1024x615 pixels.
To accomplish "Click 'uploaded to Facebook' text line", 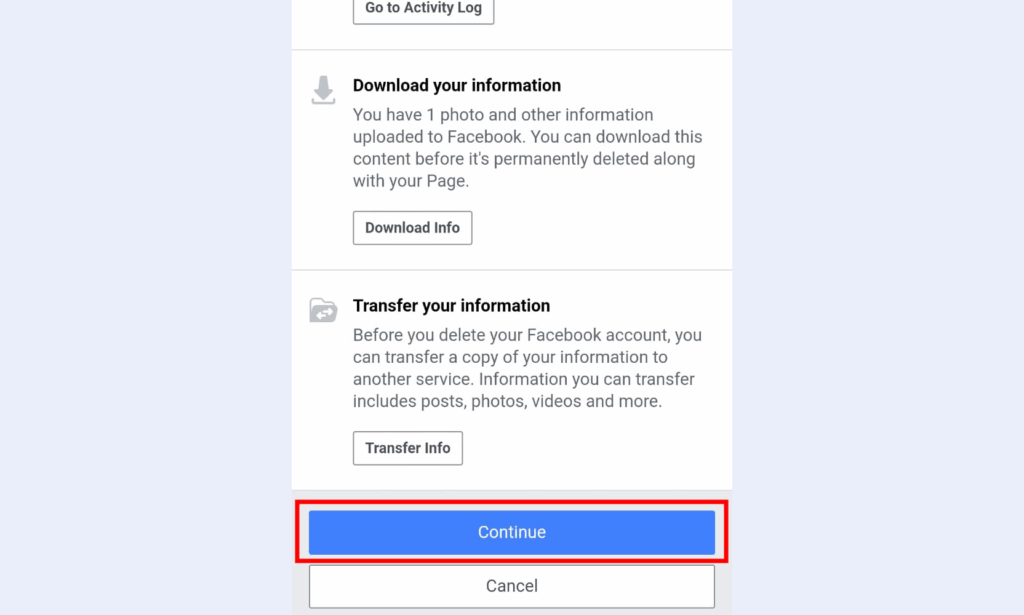I will [527, 137].
